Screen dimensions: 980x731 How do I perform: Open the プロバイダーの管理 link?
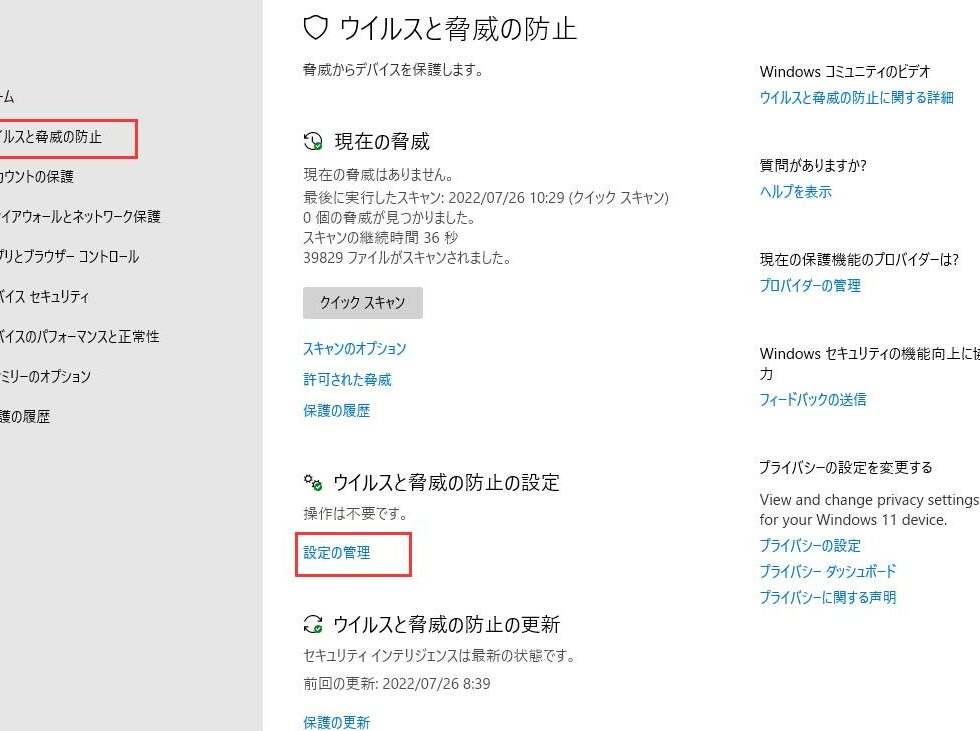point(809,286)
